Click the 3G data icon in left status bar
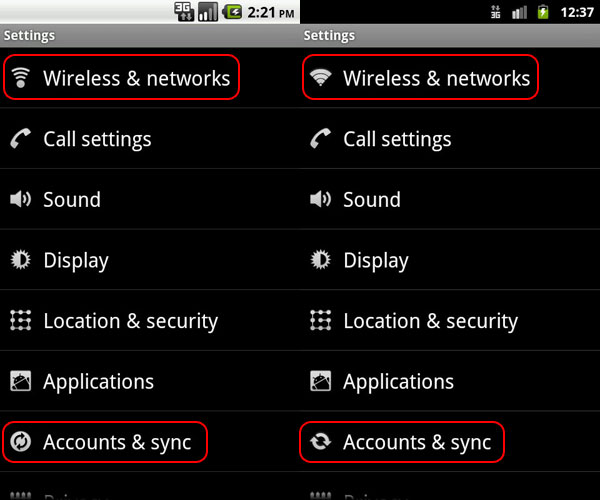The width and height of the screenshot is (600, 500). tap(184, 12)
